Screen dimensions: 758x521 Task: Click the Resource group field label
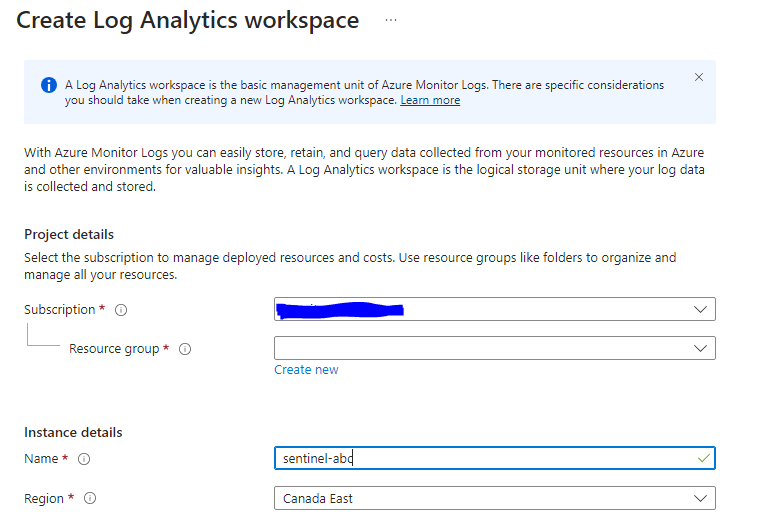pos(114,349)
